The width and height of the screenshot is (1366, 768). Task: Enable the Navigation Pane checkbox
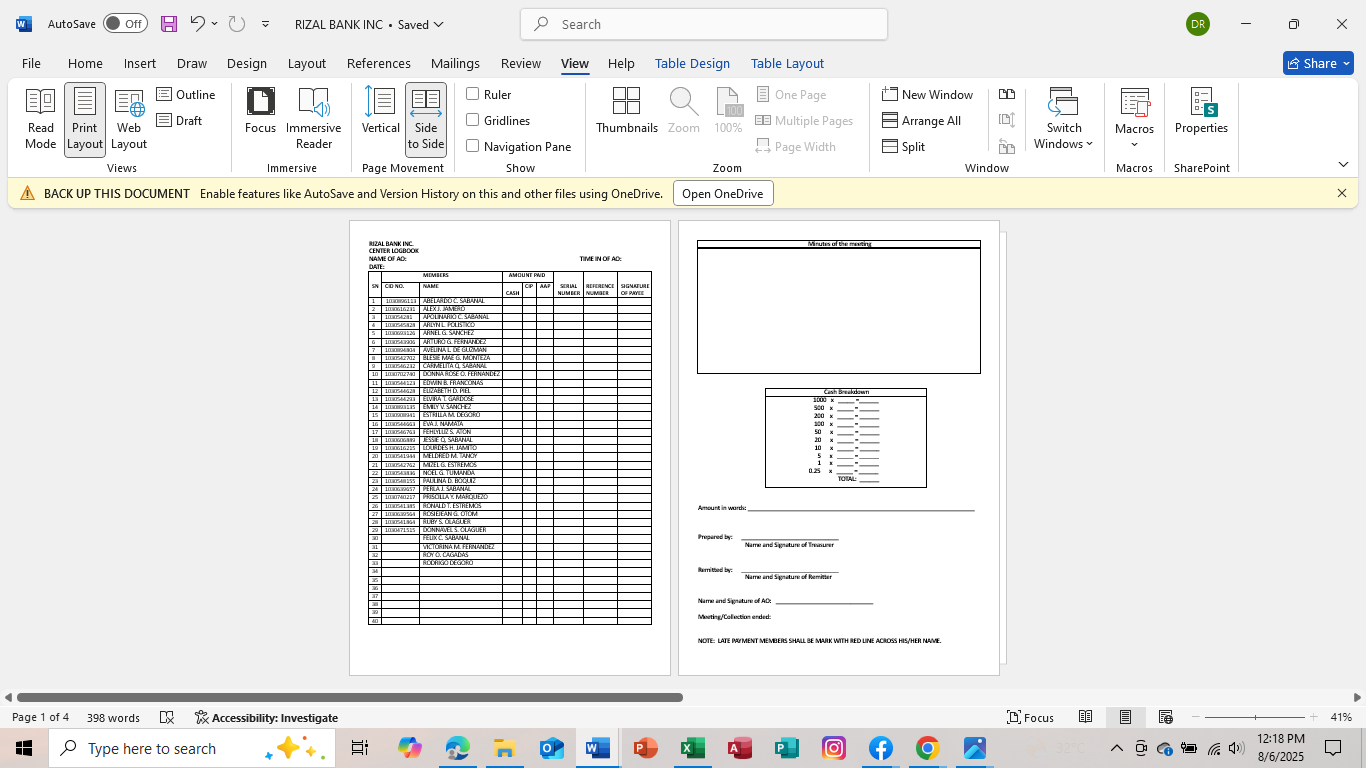(x=473, y=146)
